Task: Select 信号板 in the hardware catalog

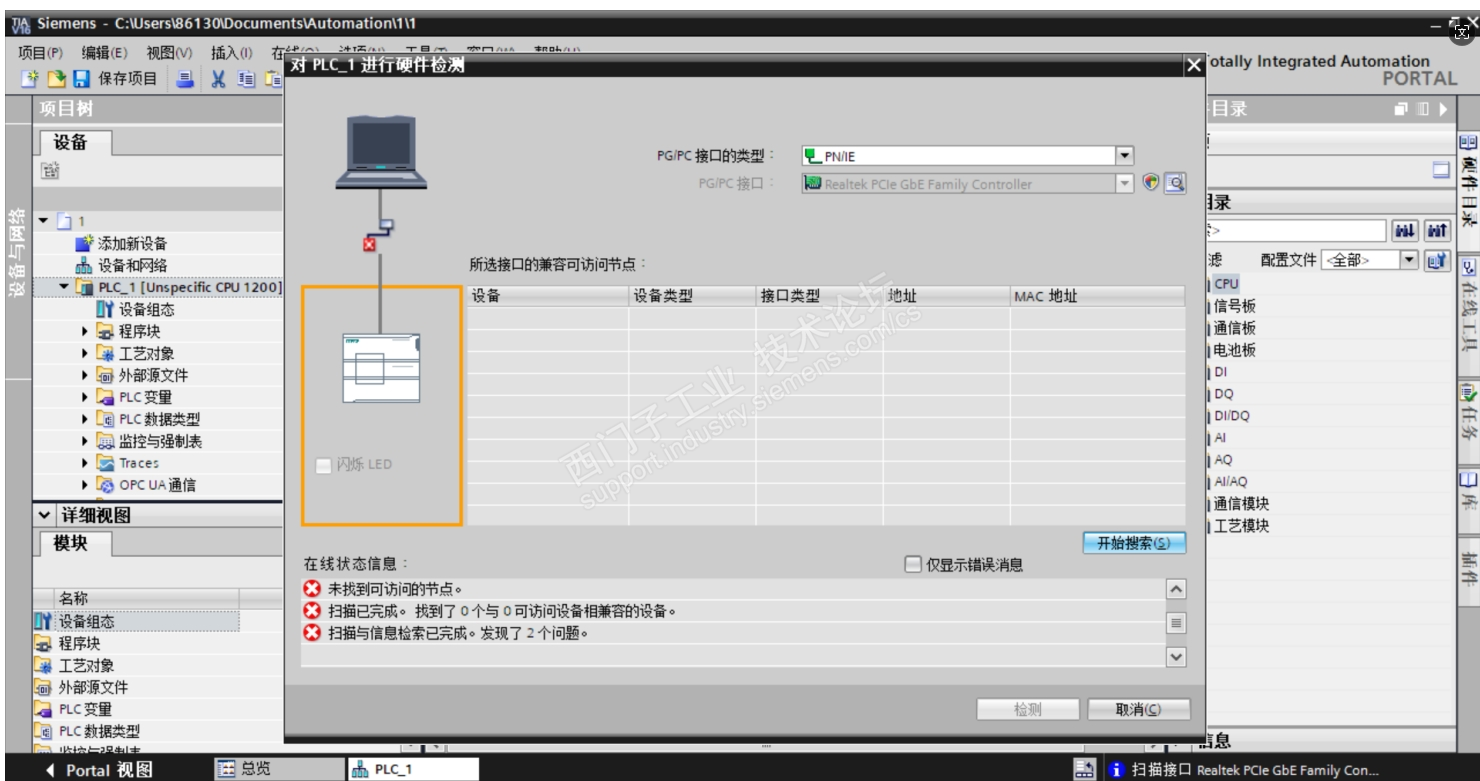Action: click(1235, 306)
